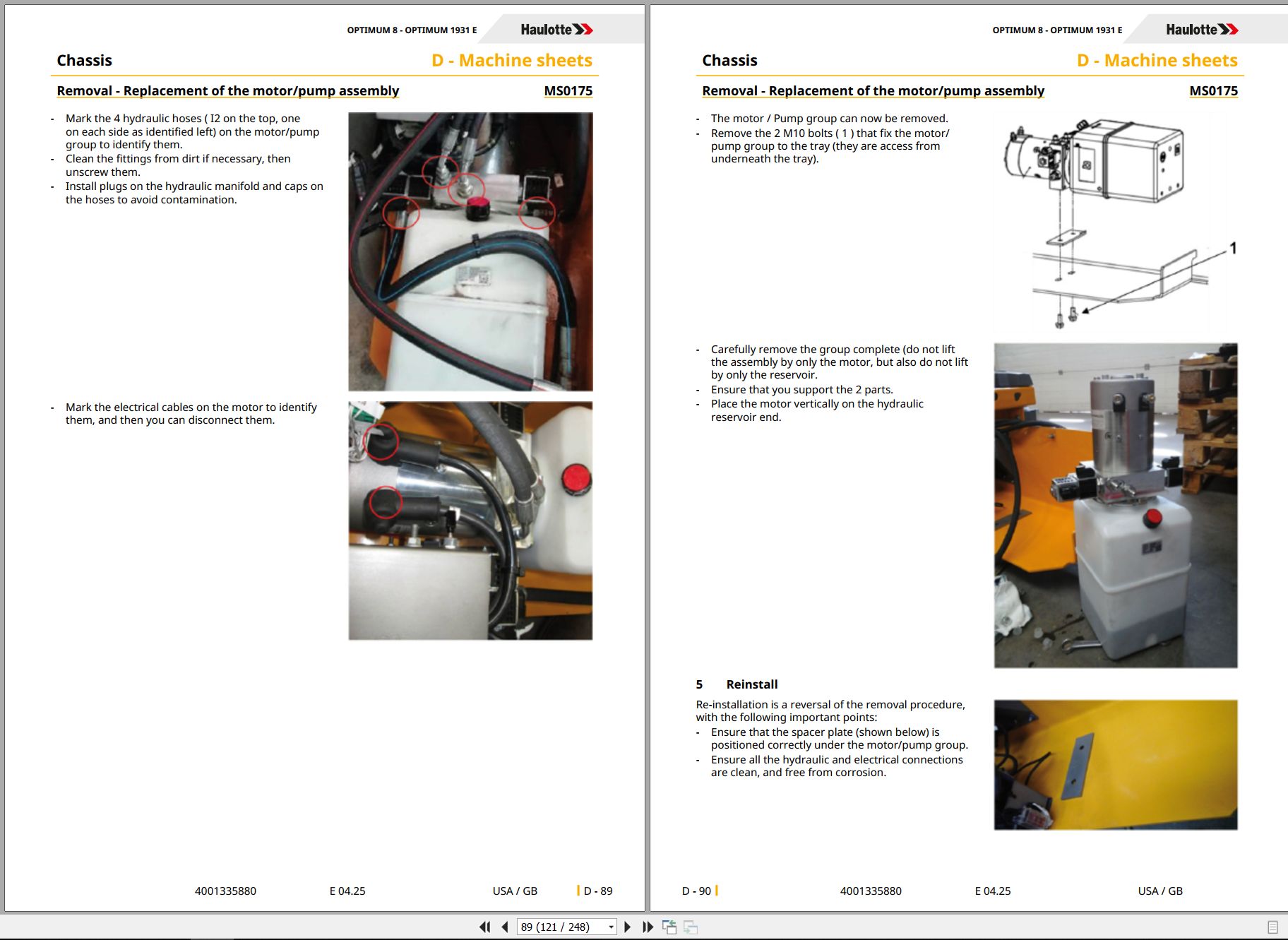This screenshot has height=940, width=1288.
Task: Click the left page Removal - Replacement heading
Action: (x=228, y=90)
